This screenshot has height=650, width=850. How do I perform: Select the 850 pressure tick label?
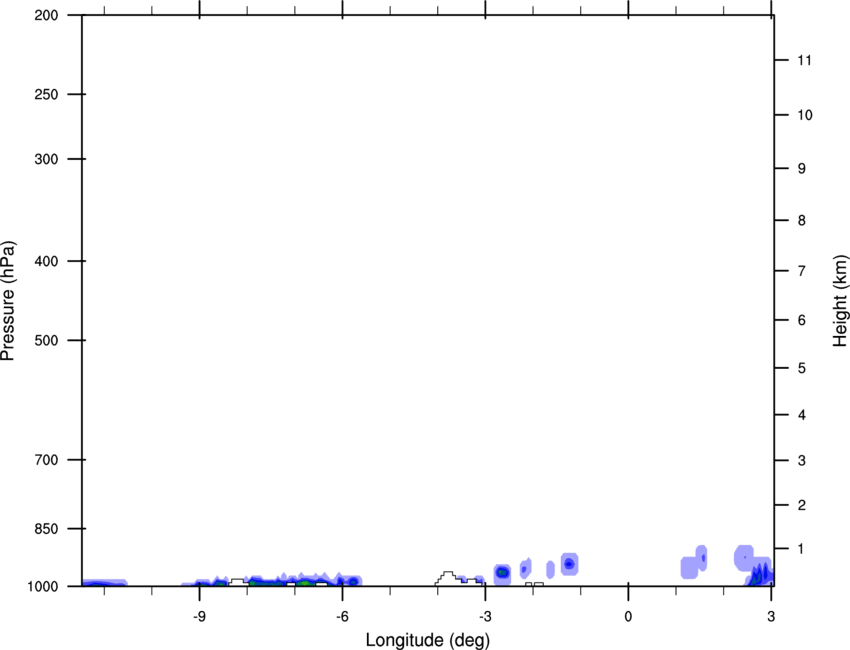[x=46, y=529]
